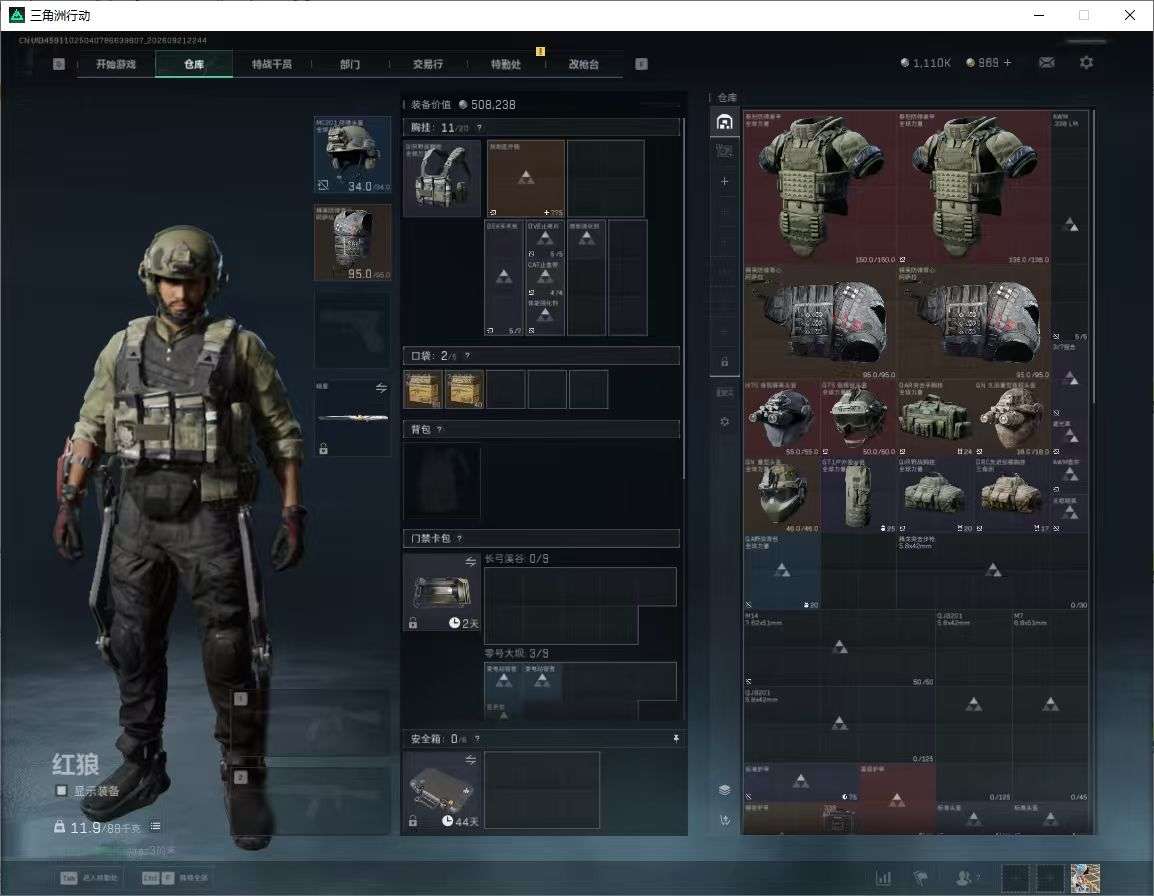The image size is (1154, 896).
Task: Open the settings gear in top bar
Action: [1086, 63]
